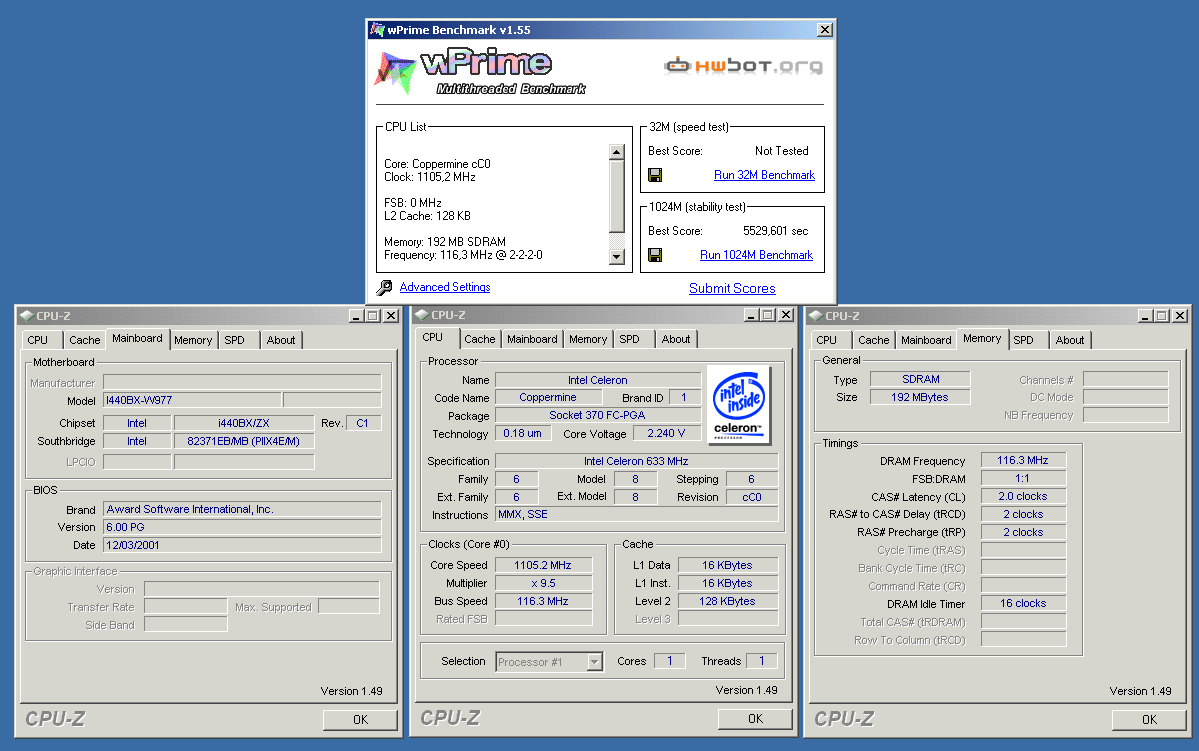Close the wPrime Benchmark window

[x=824, y=30]
